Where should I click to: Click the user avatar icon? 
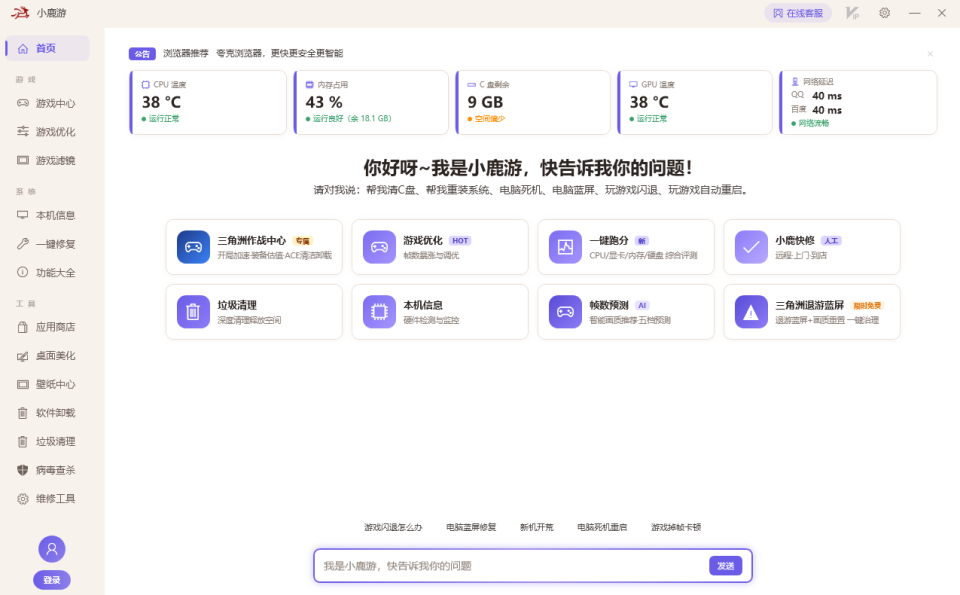click(52, 549)
